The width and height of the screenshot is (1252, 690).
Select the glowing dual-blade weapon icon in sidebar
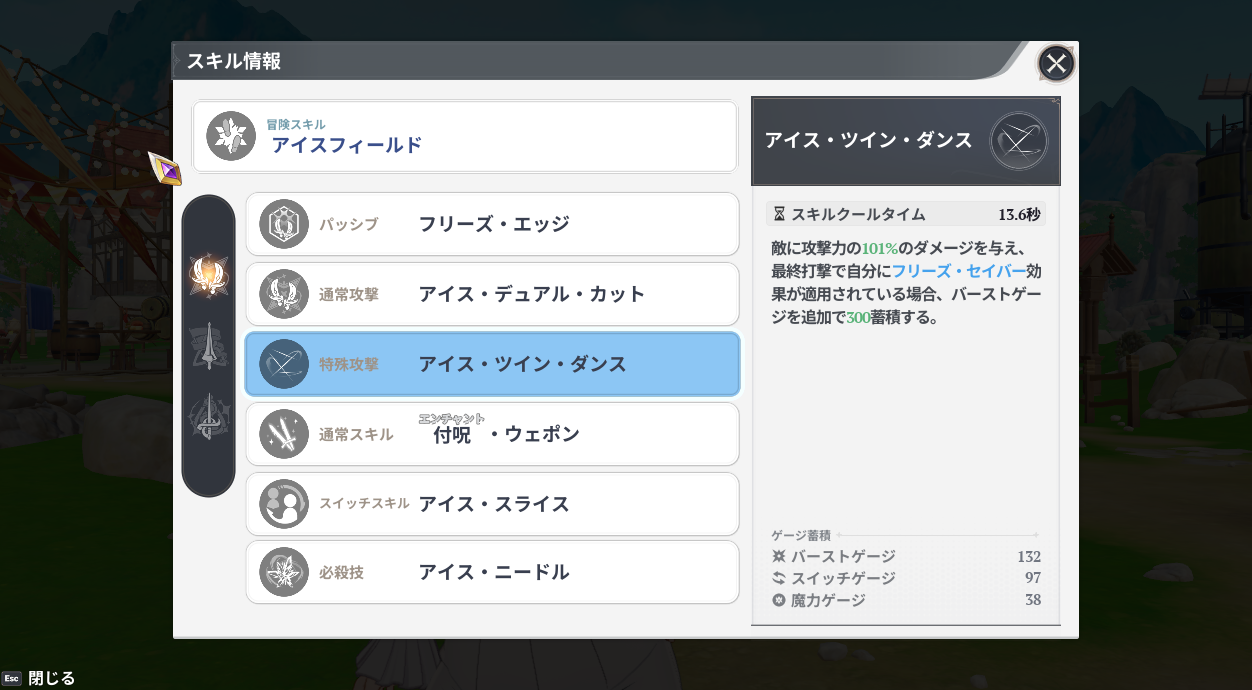click(x=209, y=275)
